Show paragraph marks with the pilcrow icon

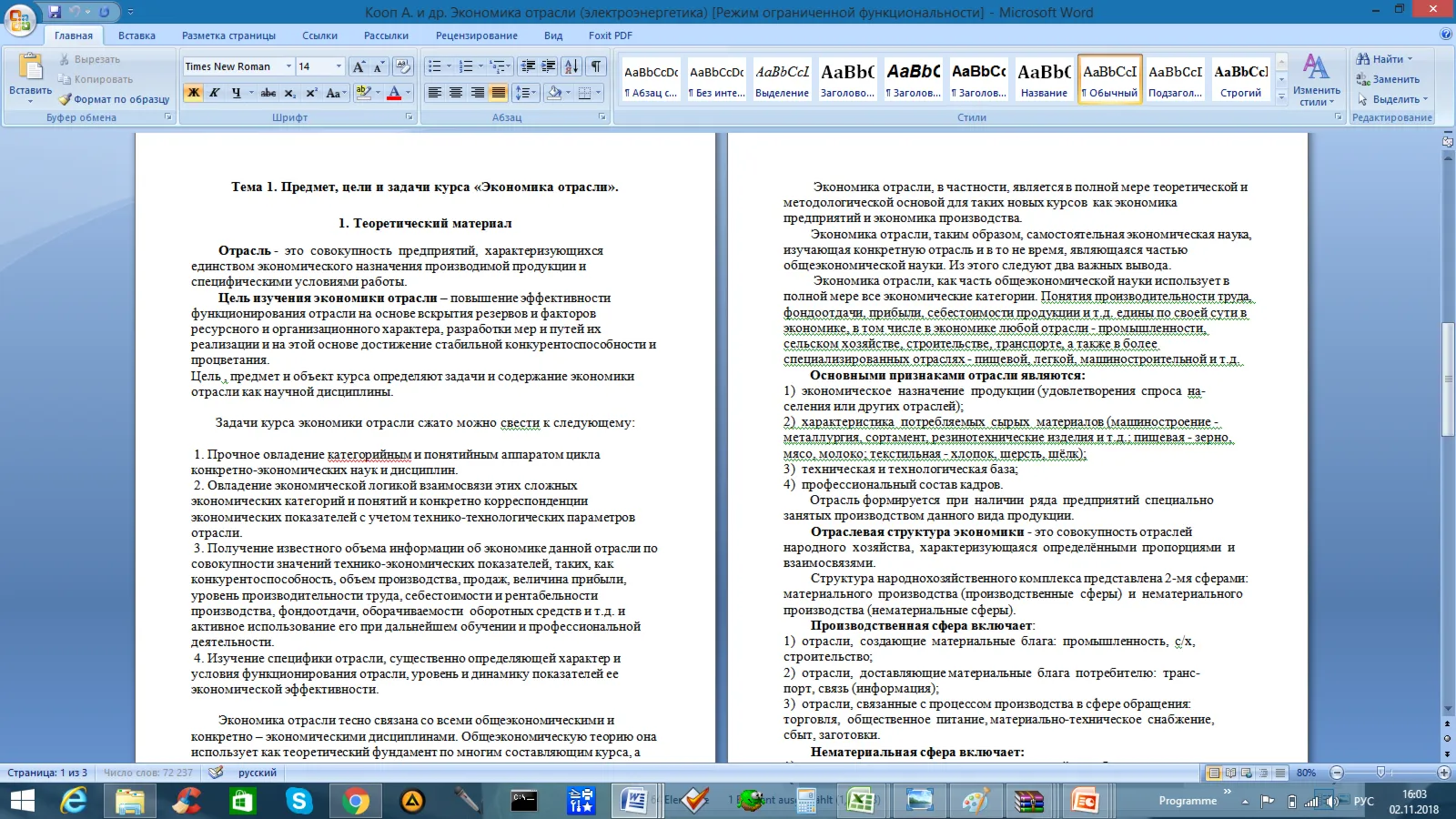[x=596, y=66]
